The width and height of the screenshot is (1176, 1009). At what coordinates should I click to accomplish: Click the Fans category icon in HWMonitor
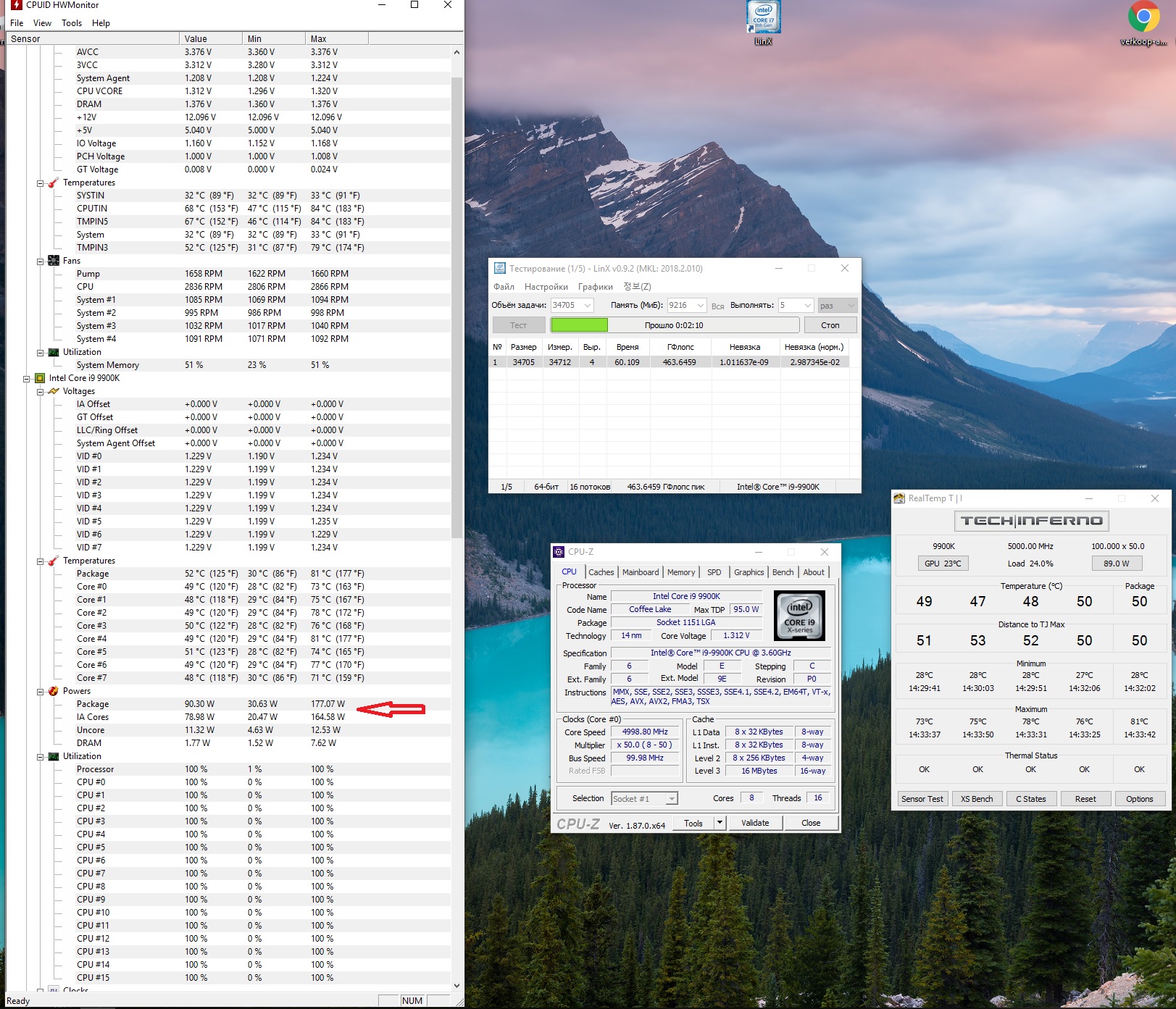point(54,261)
